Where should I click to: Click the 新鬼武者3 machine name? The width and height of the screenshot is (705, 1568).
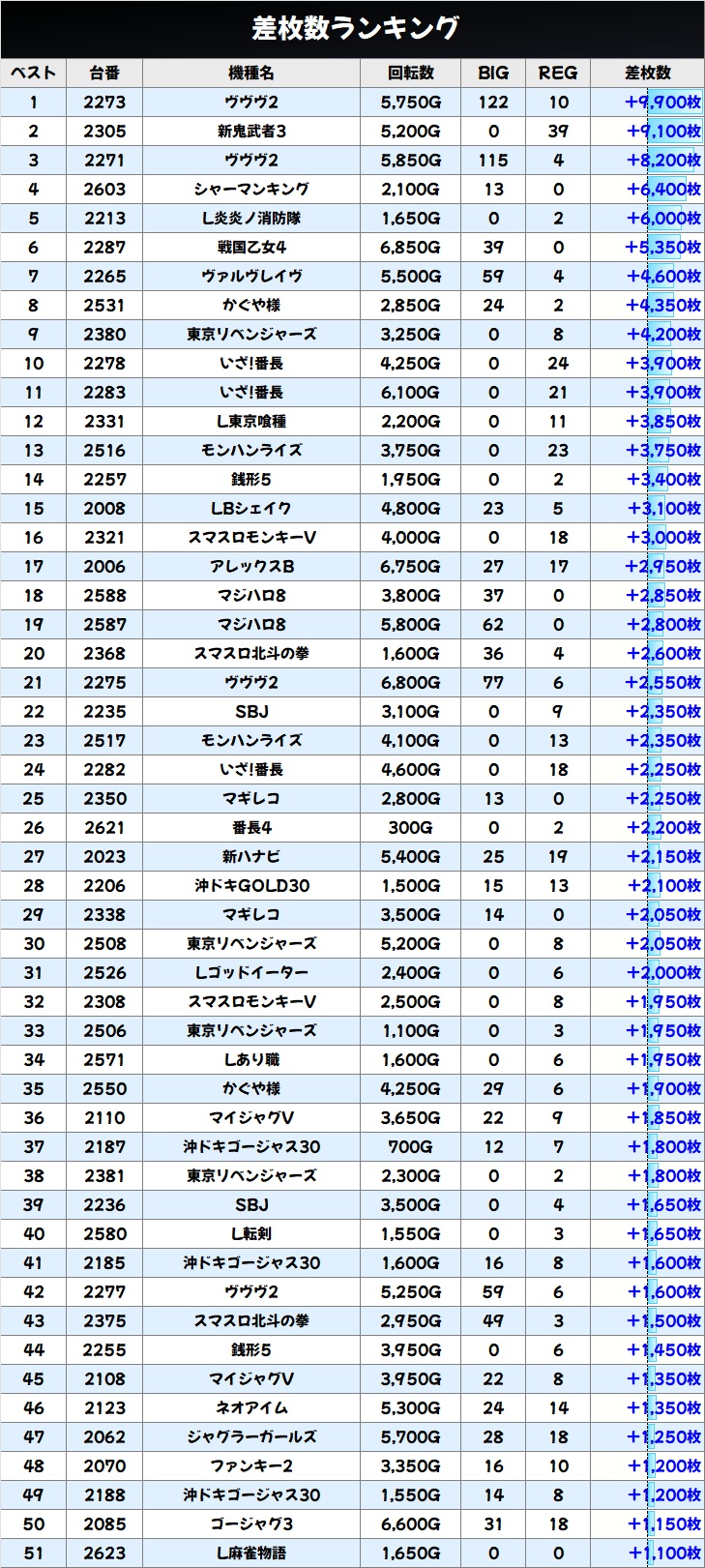[251, 131]
